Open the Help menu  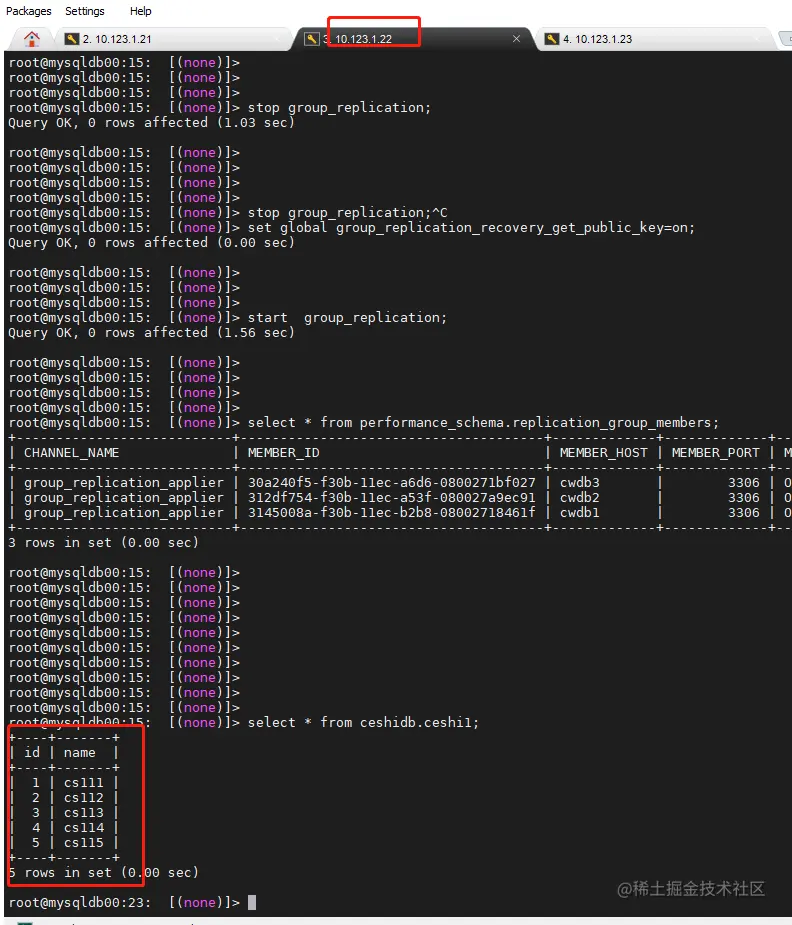(x=141, y=11)
